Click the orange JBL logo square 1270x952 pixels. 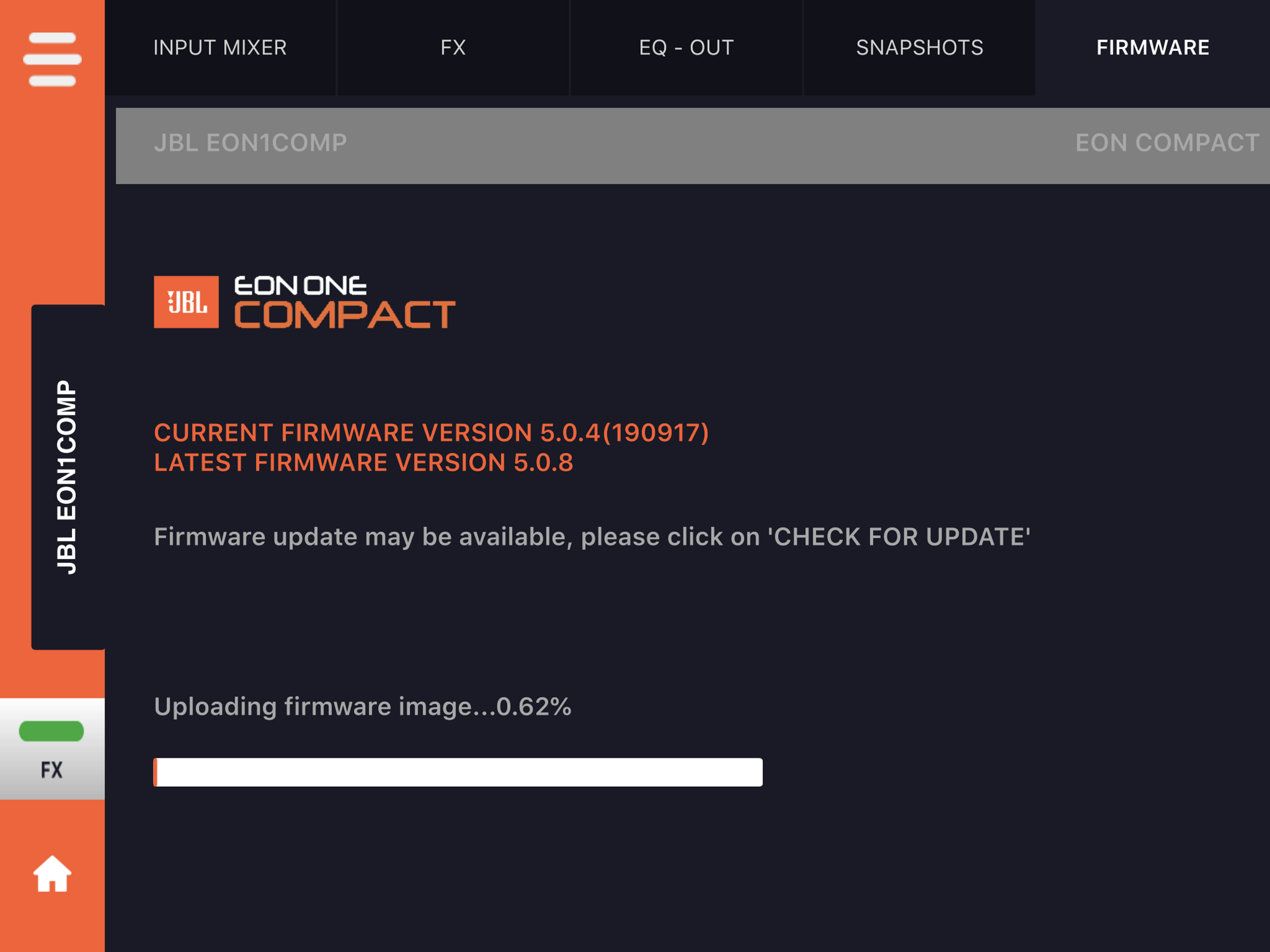[x=186, y=302]
